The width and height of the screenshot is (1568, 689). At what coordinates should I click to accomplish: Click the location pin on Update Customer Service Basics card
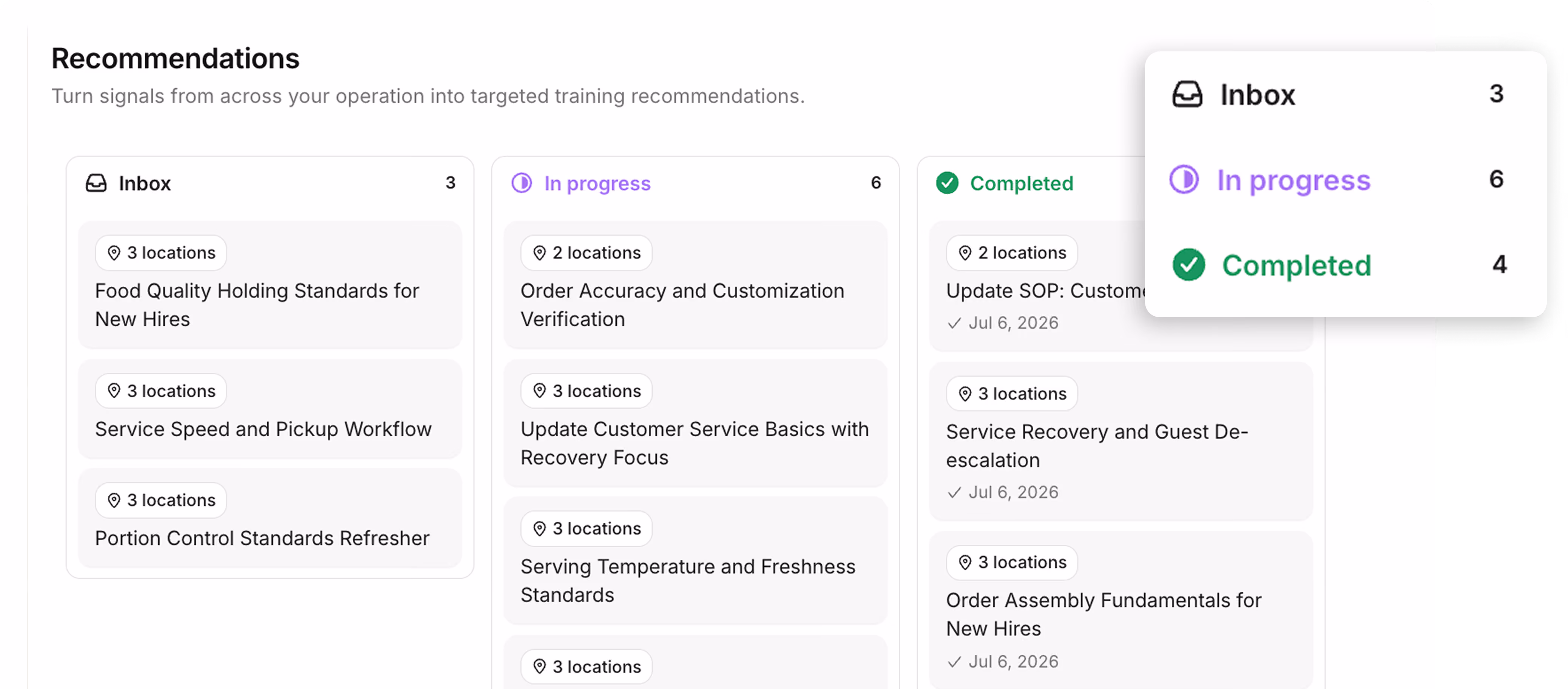[x=539, y=391]
